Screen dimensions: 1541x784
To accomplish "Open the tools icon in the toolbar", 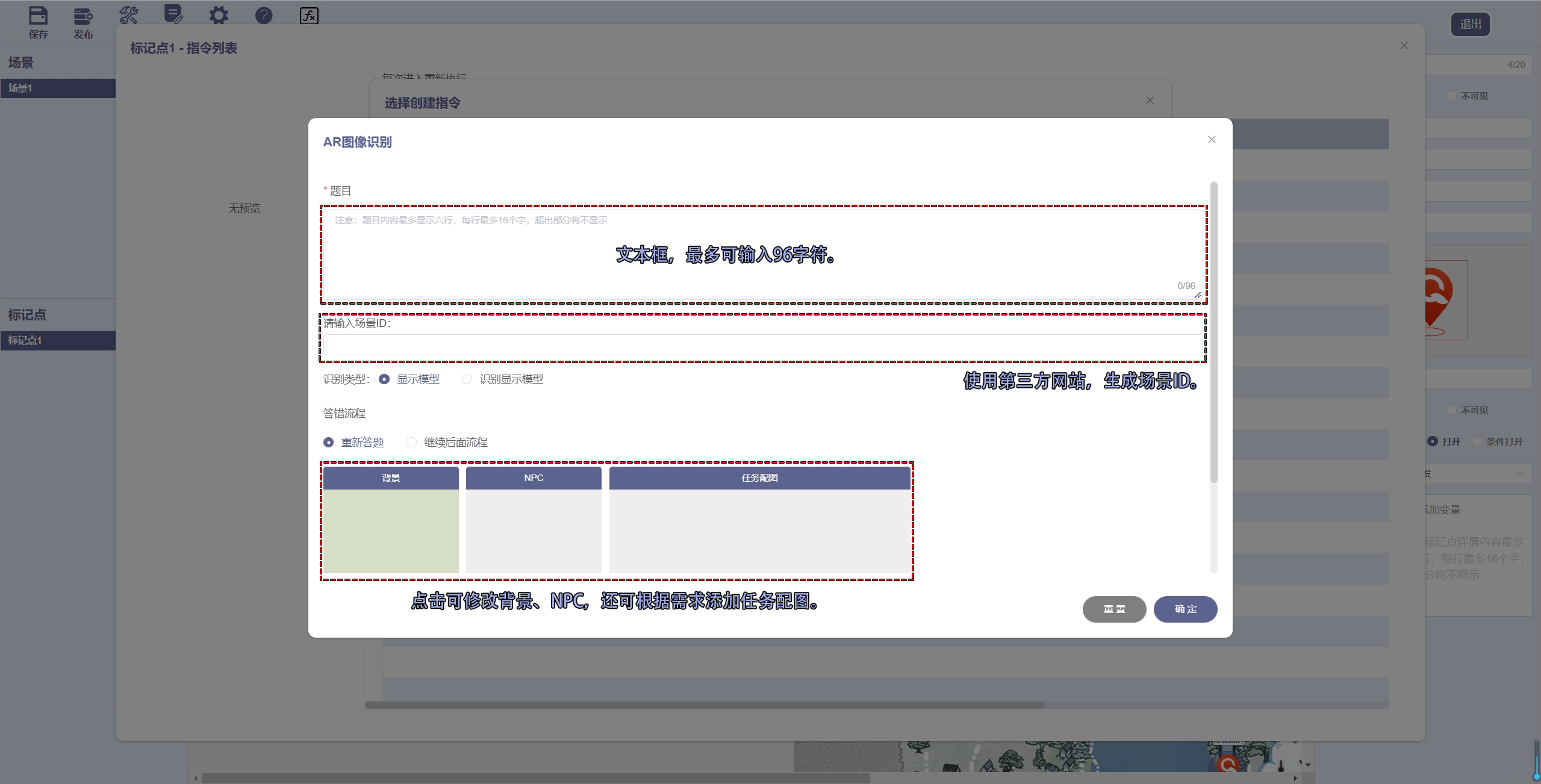I will [128, 15].
